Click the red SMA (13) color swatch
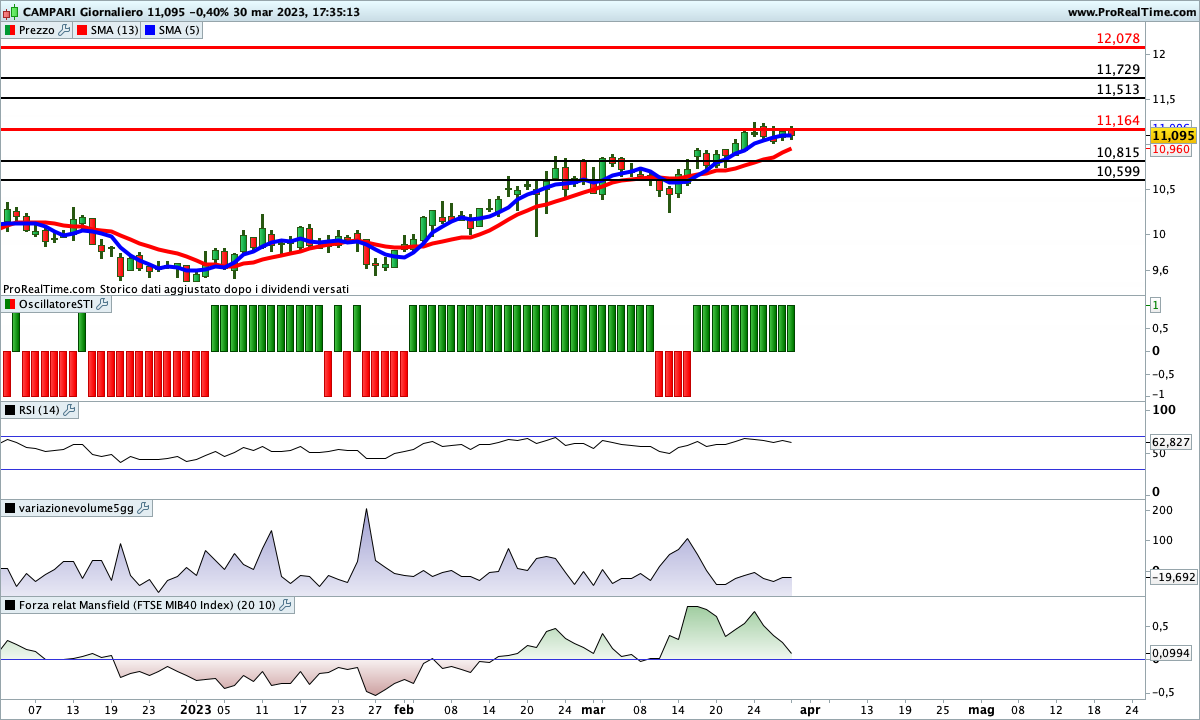The height and width of the screenshot is (720, 1200). [81, 31]
